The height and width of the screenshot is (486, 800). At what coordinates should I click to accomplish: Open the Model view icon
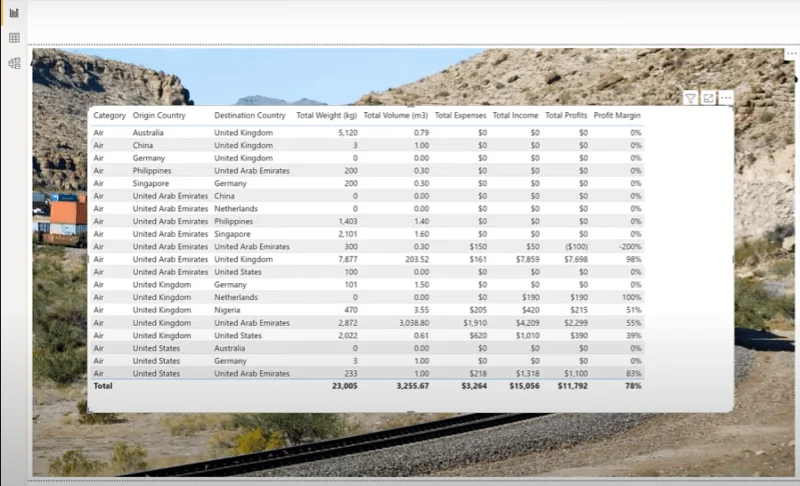click(14, 63)
